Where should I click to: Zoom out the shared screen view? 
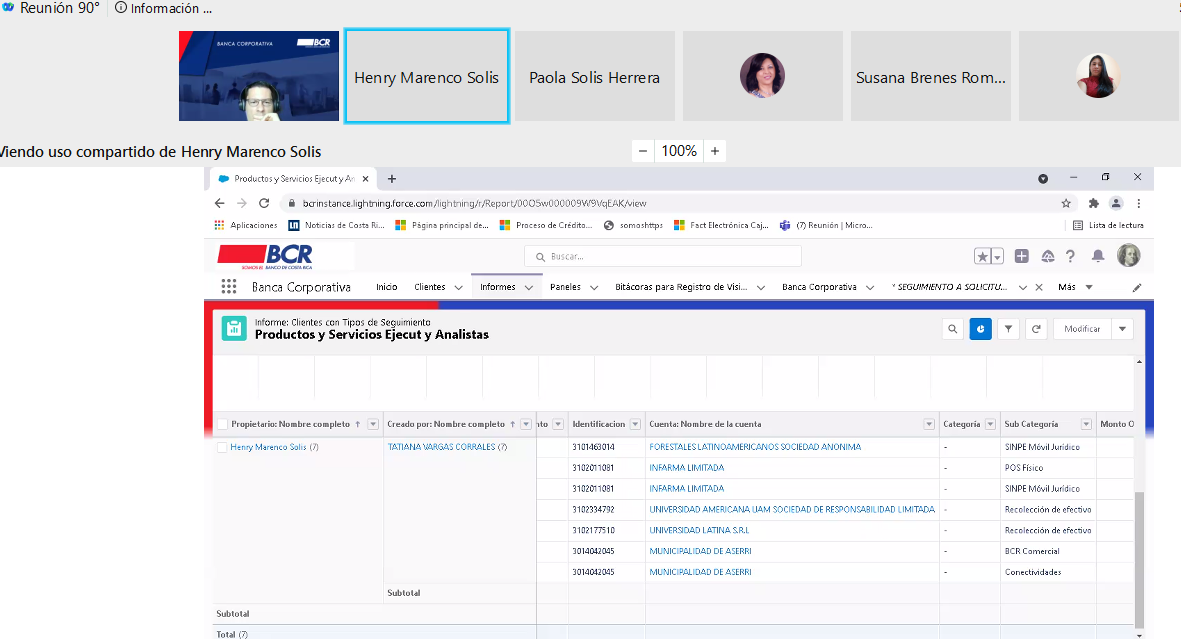pyautogui.click(x=642, y=151)
